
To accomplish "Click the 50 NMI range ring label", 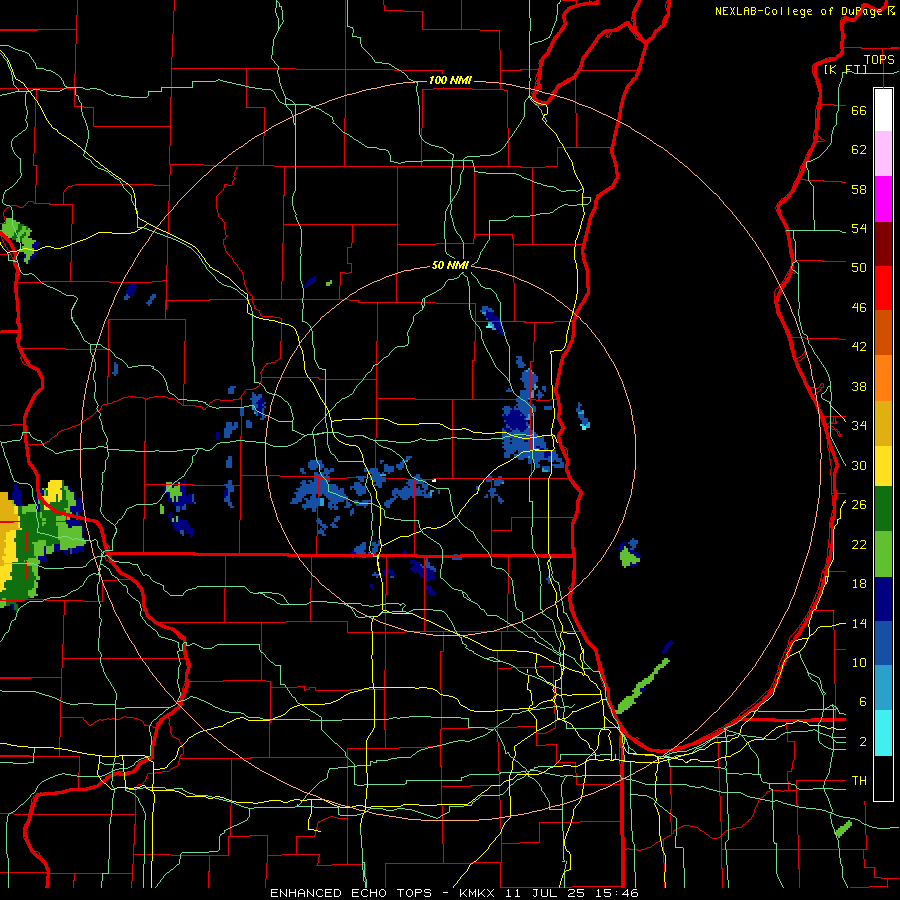I will pyautogui.click(x=450, y=265).
